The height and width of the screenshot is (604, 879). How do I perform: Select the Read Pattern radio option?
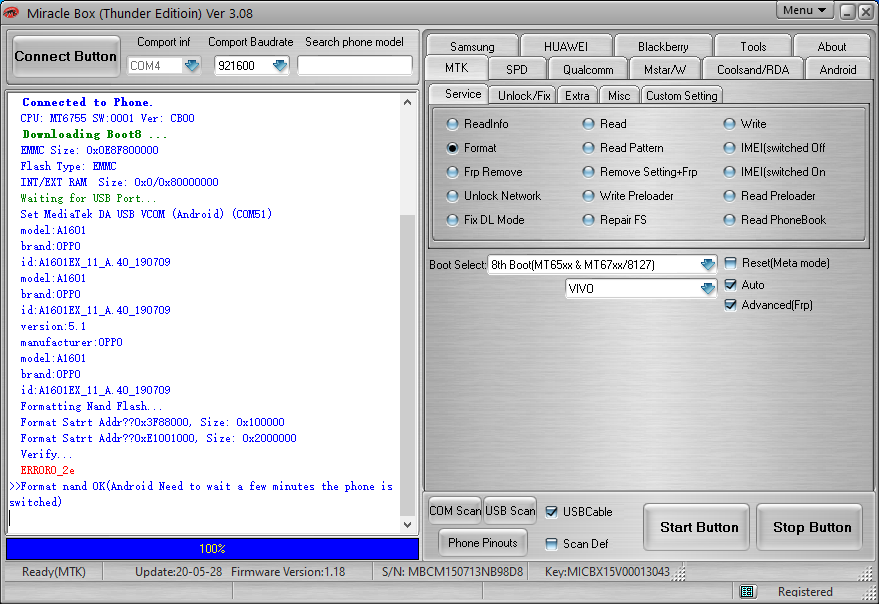(x=588, y=148)
